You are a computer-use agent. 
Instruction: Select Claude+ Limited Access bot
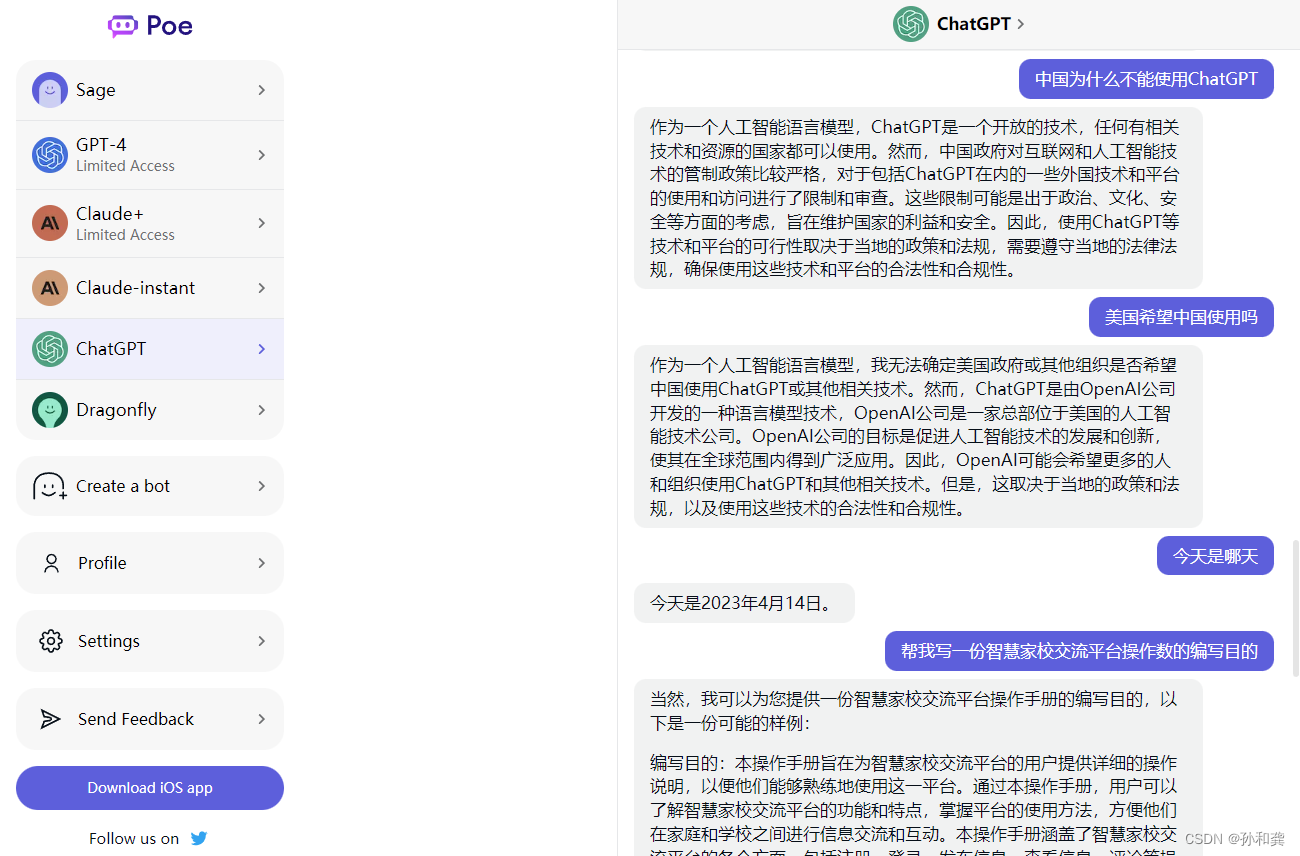(x=150, y=223)
